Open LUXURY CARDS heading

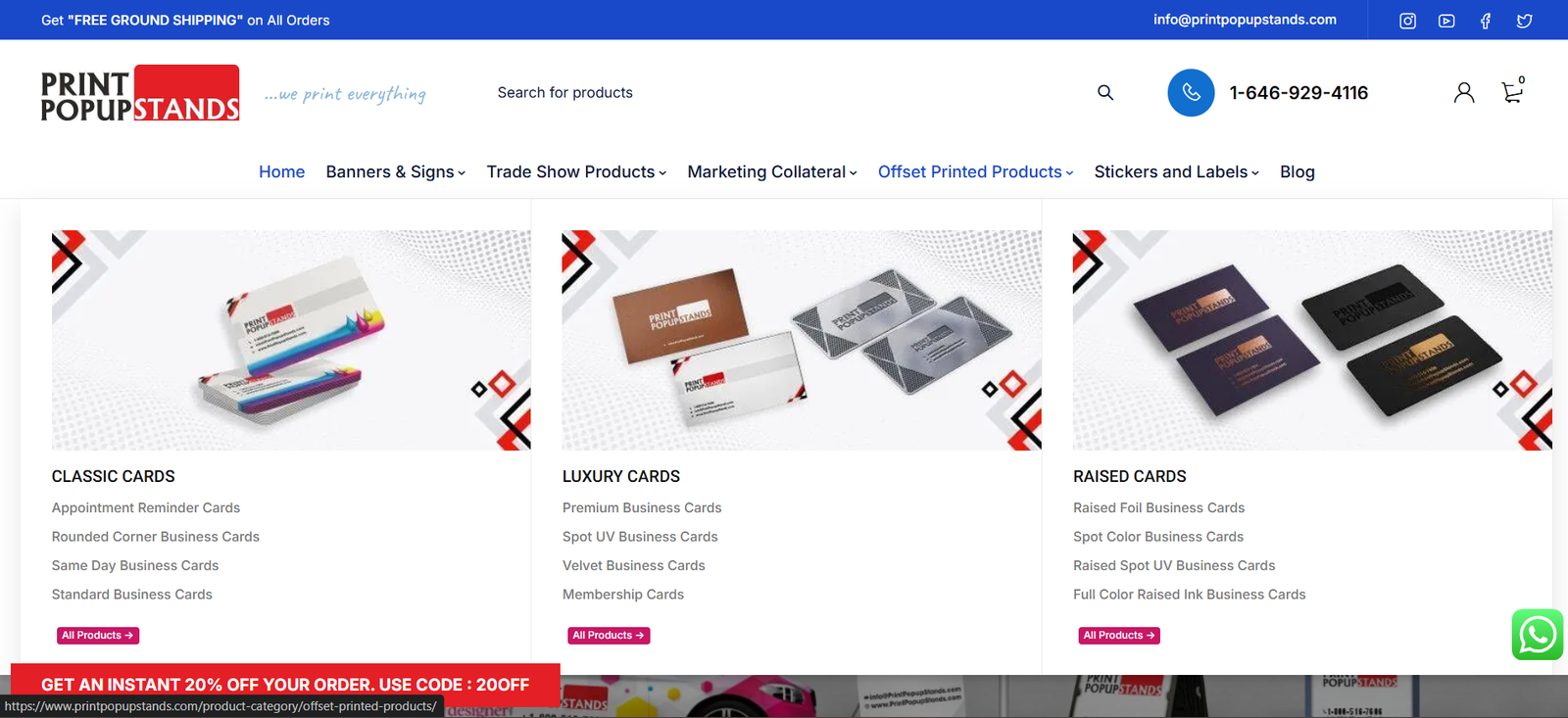[621, 476]
